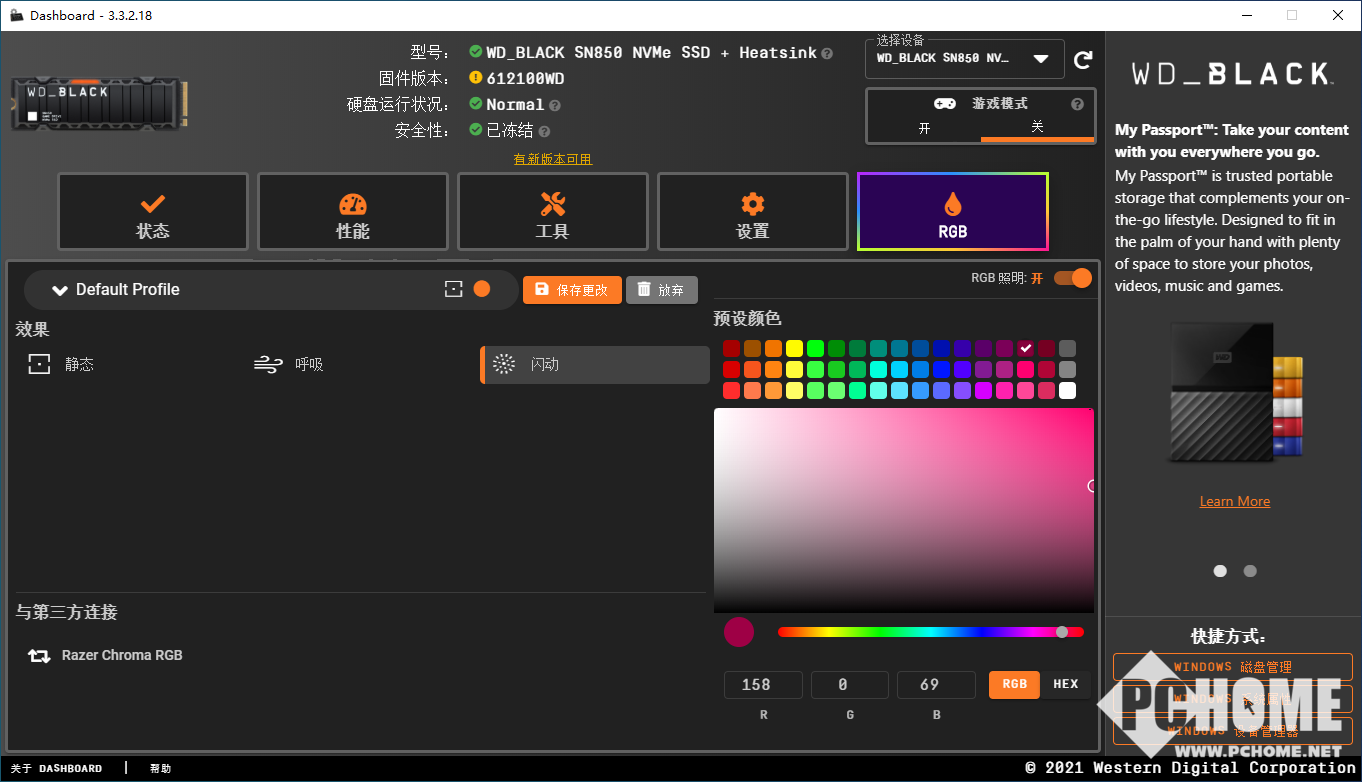Image resolution: width=1362 pixels, height=782 pixels.
Task: Click the 保存更改 button
Action: (572, 290)
